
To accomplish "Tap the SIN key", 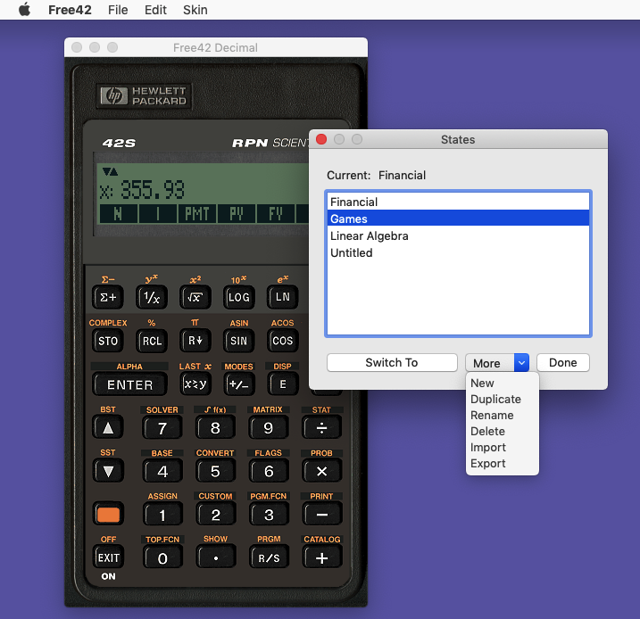I will pyautogui.click(x=239, y=341).
